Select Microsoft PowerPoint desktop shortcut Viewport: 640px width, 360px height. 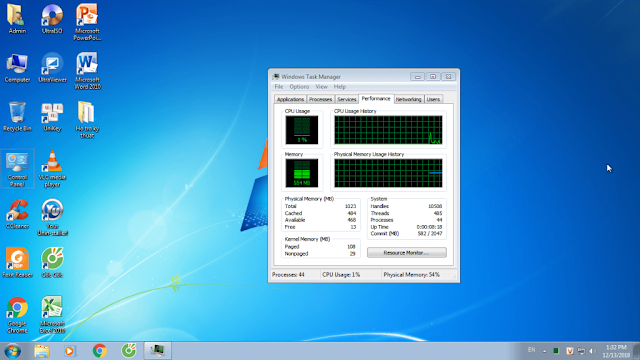tap(87, 22)
